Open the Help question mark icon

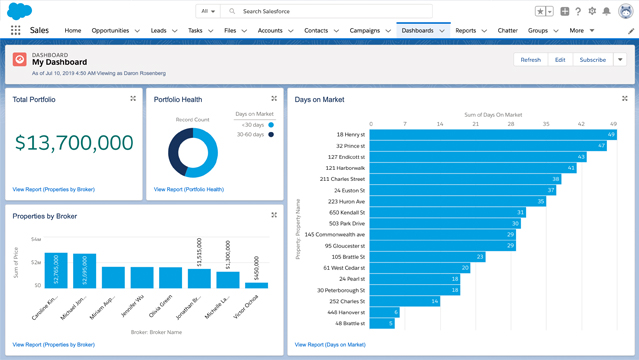tap(578, 11)
